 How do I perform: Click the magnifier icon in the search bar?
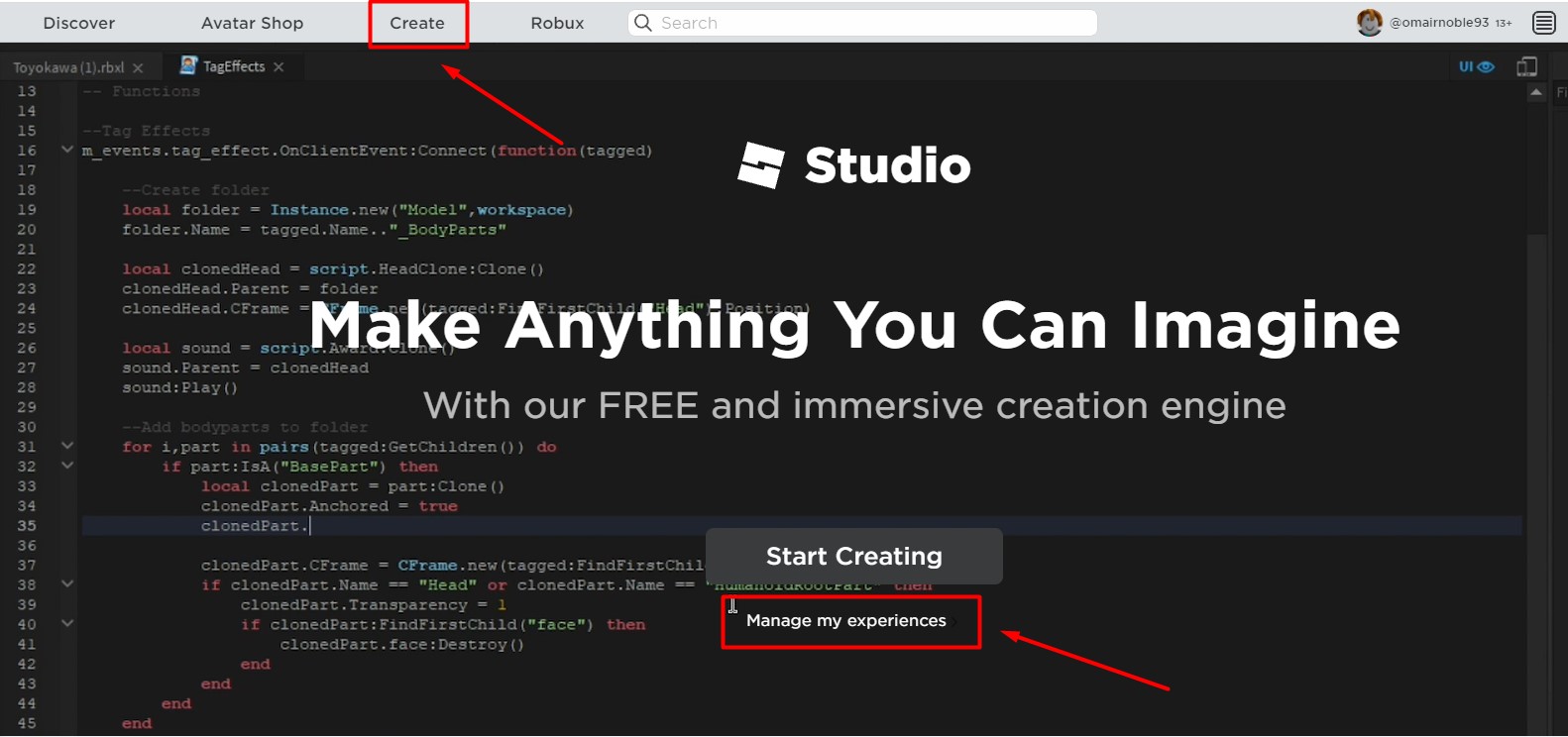pyautogui.click(x=643, y=23)
